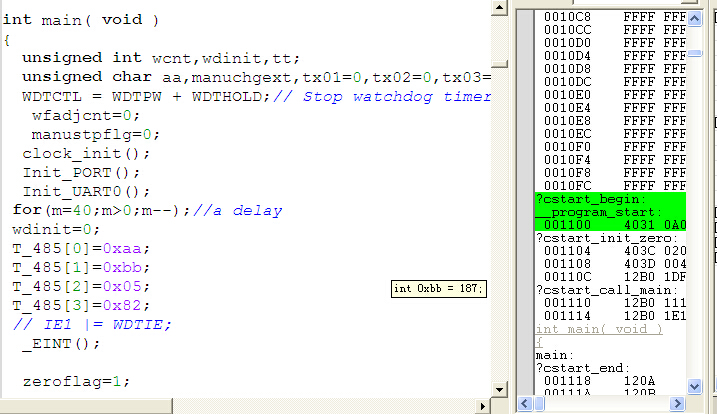Click the disassembly horizontal scrollbar thumb
The width and height of the screenshot is (717, 414).
tap(539, 403)
